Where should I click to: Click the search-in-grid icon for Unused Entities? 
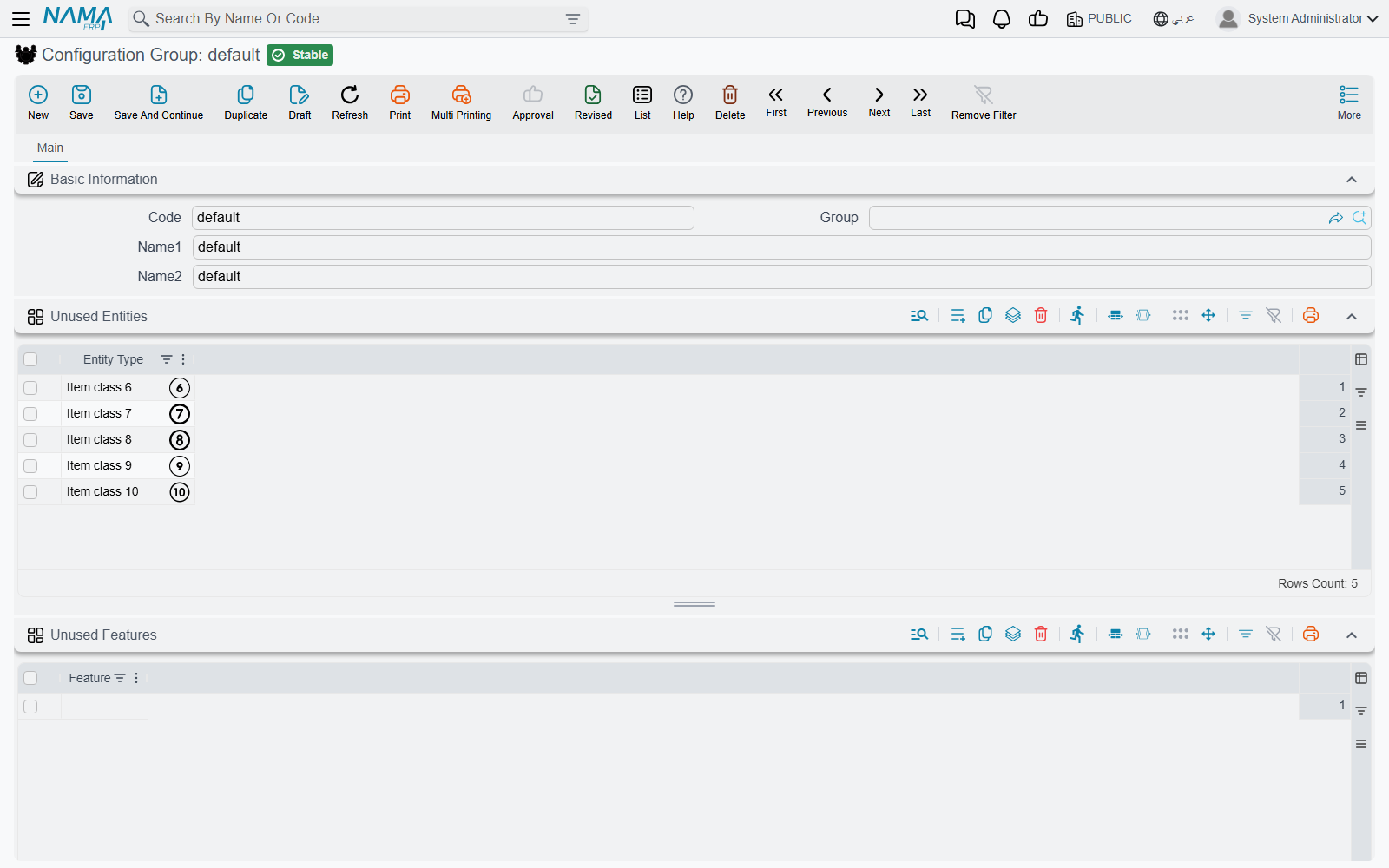919,316
